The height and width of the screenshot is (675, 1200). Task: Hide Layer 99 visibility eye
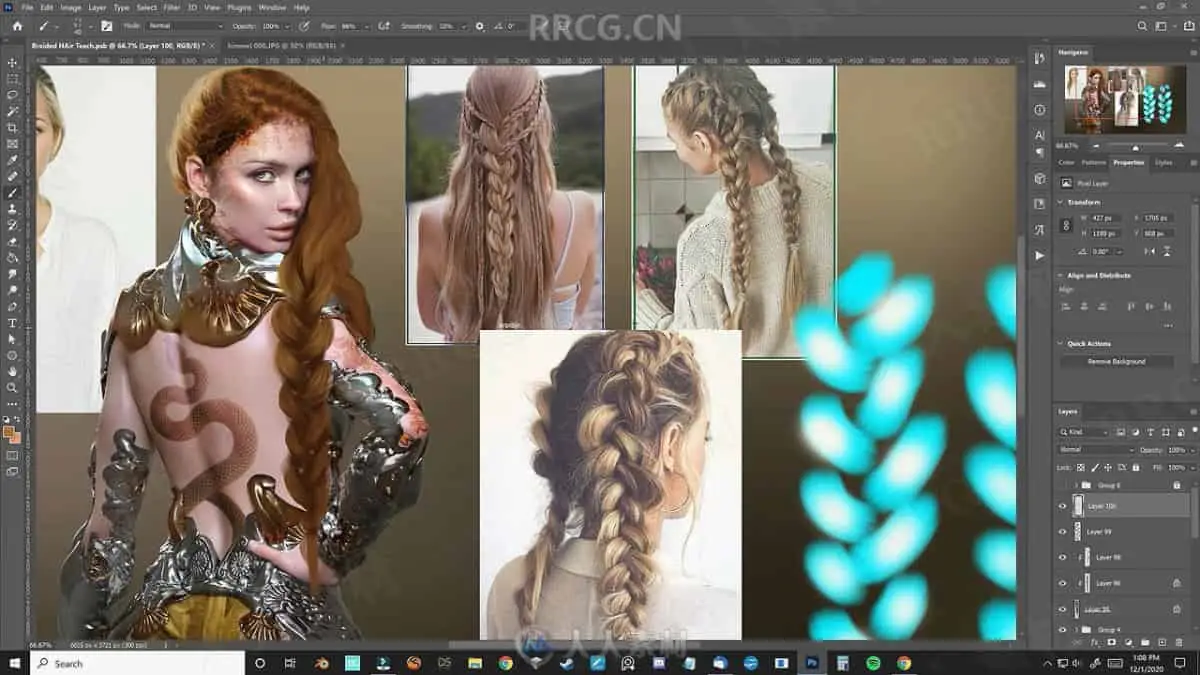coord(1063,532)
